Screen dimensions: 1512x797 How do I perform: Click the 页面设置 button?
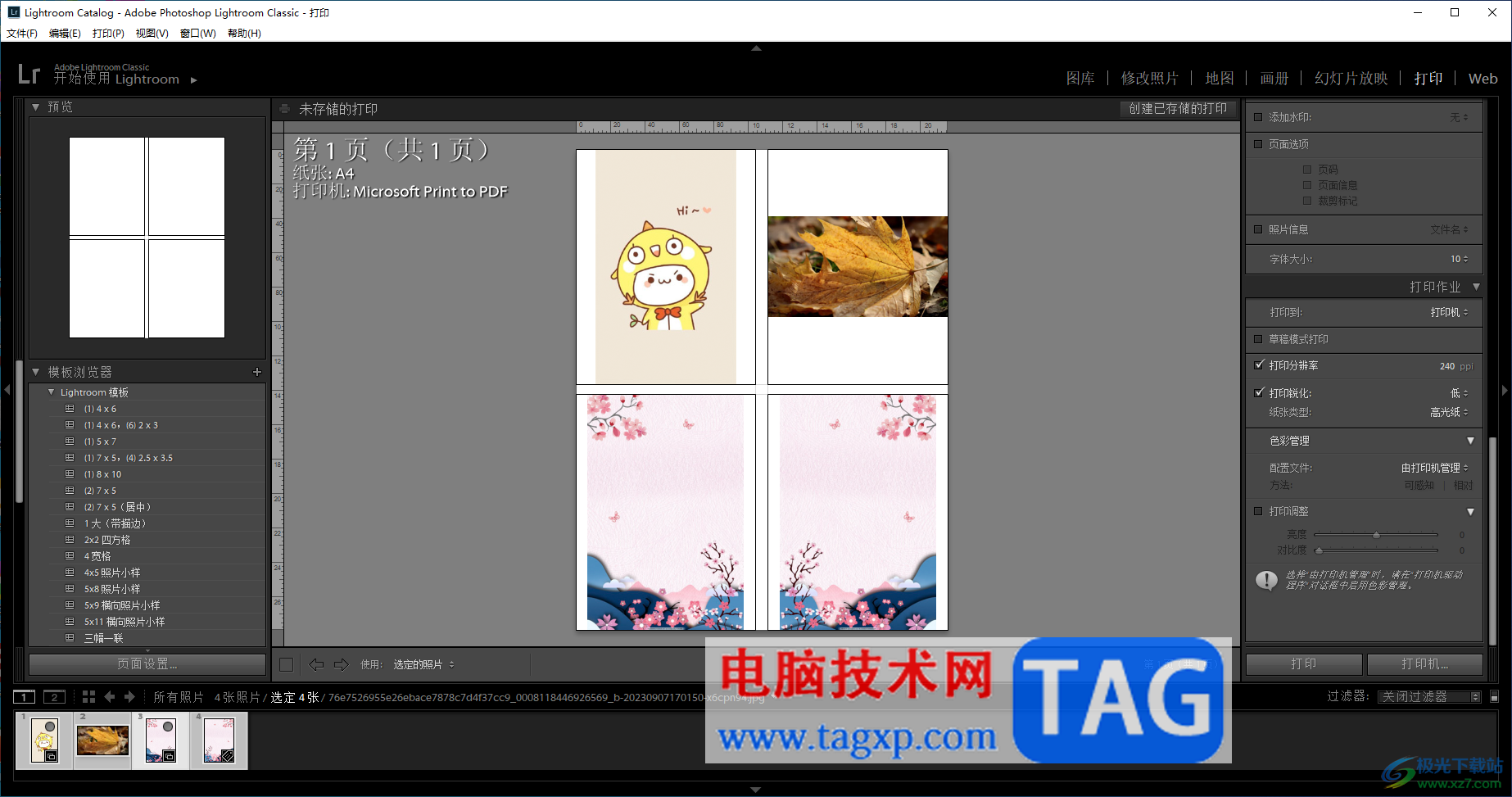pyautogui.click(x=147, y=664)
